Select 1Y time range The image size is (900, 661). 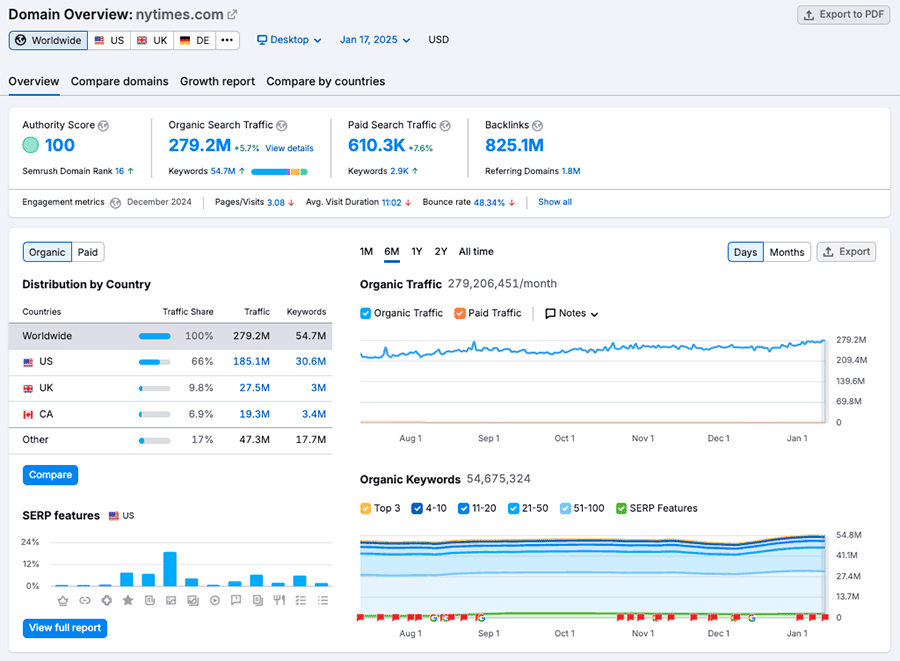click(417, 252)
